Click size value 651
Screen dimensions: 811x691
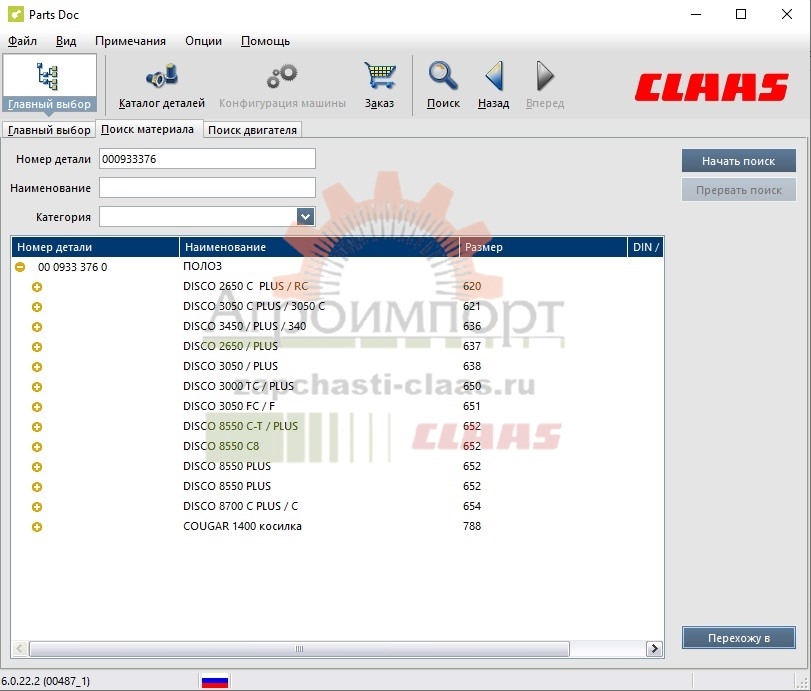[472, 406]
